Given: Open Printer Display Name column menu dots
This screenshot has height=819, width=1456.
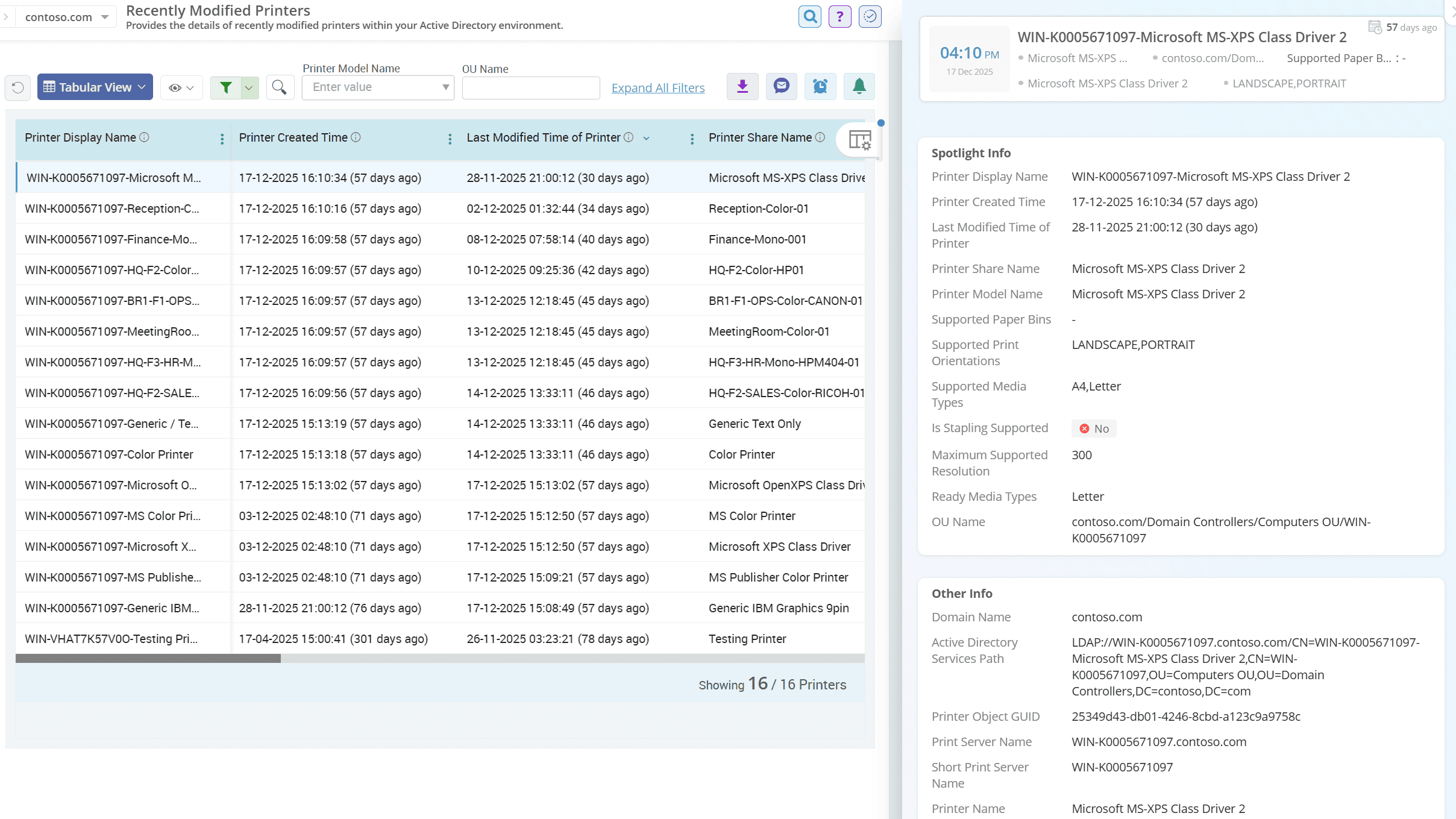Looking at the screenshot, I should (222, 139).
